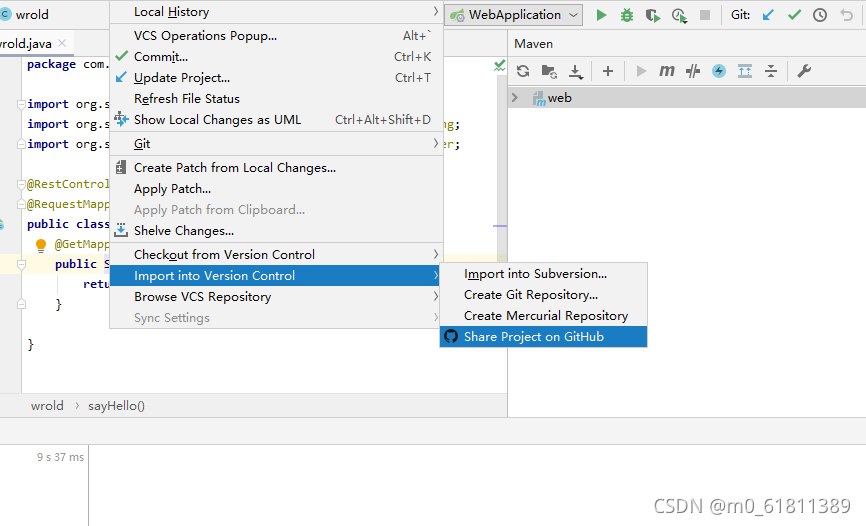
Task: Click Create Mercurial Repository
Action: tap(543, 316)
